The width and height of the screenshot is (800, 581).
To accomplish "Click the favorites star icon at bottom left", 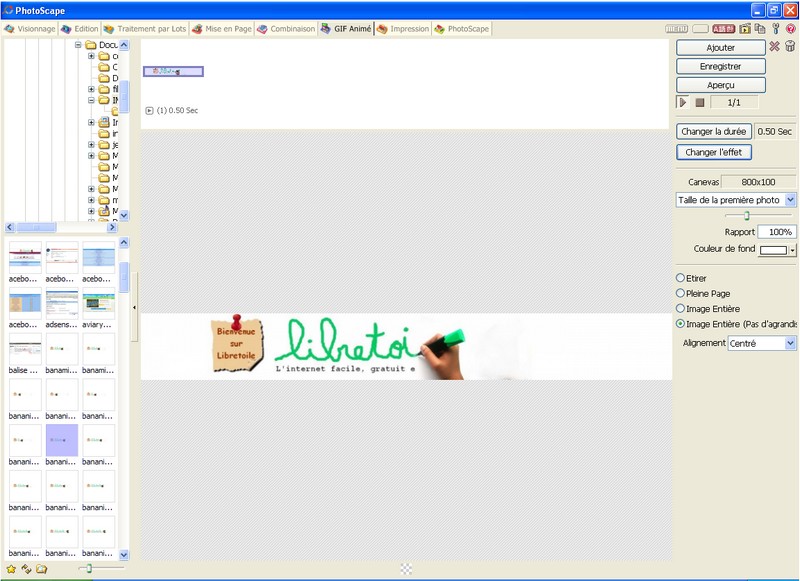I will tap(11, 569).
